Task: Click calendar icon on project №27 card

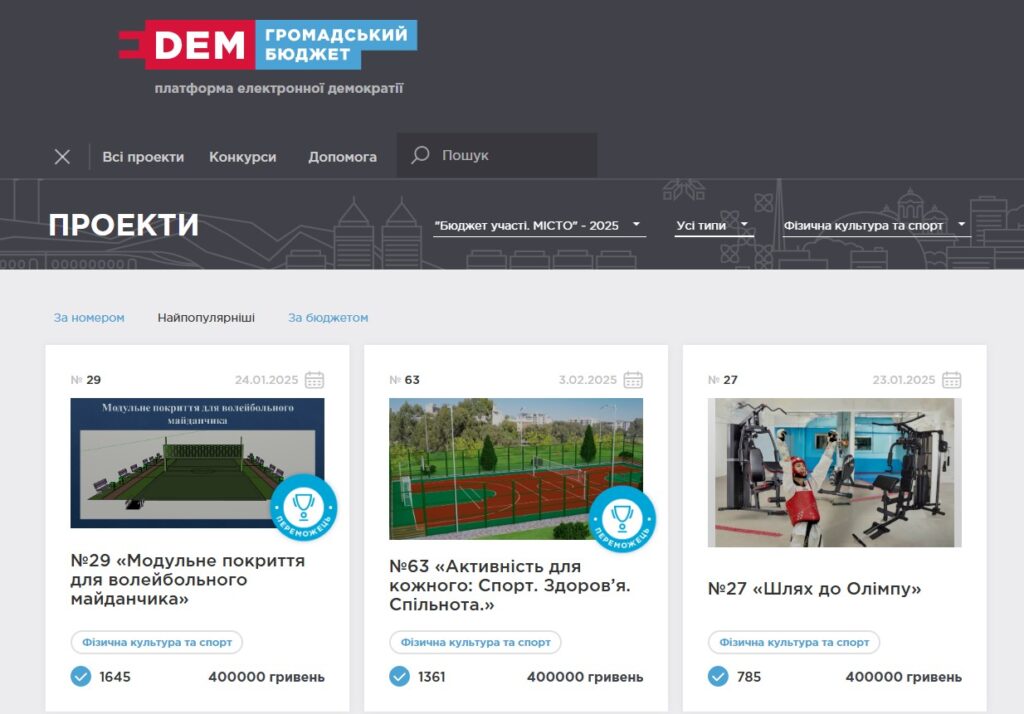Action: point(952,380)
